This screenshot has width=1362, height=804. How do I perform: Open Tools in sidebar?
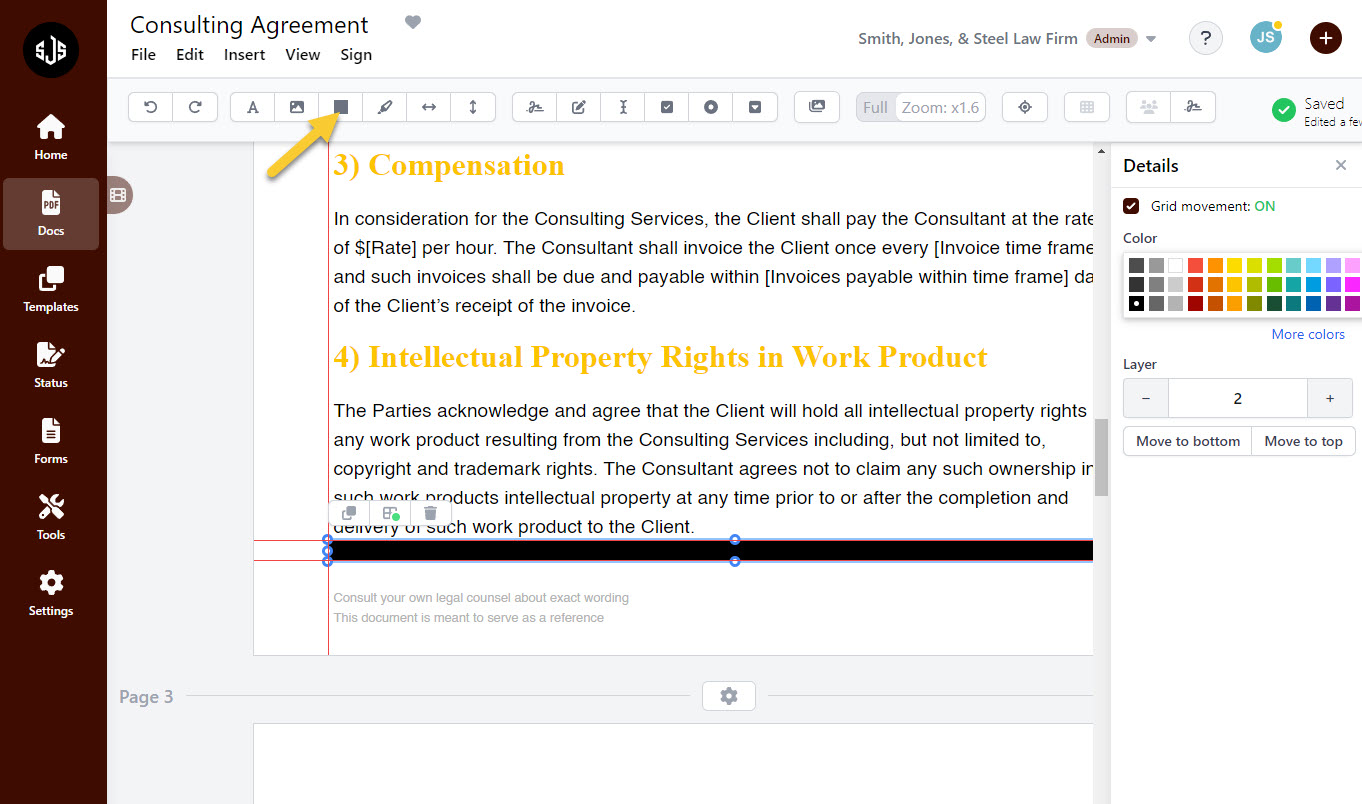51,517
